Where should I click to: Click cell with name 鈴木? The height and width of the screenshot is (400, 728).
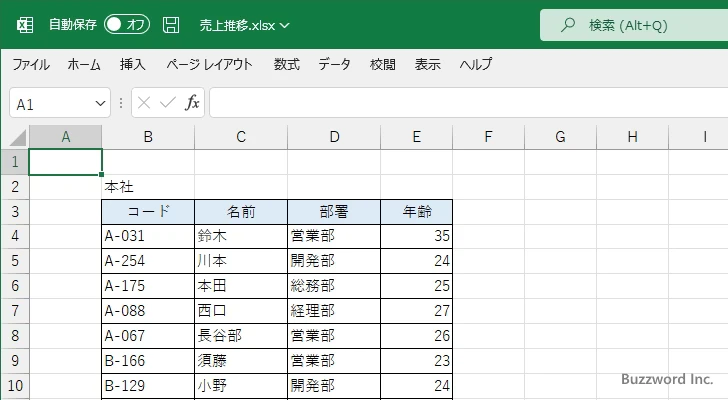pyautogui.click(x=241, y=236)
